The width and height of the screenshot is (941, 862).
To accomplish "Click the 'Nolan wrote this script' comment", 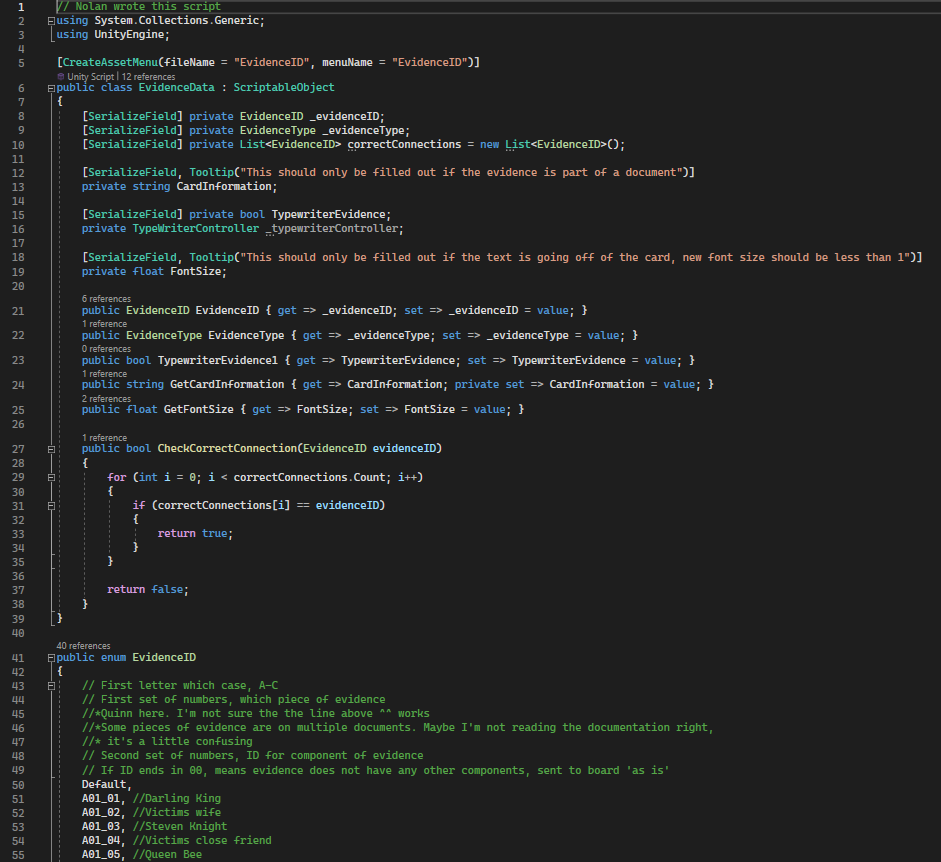I will [139, 7].
